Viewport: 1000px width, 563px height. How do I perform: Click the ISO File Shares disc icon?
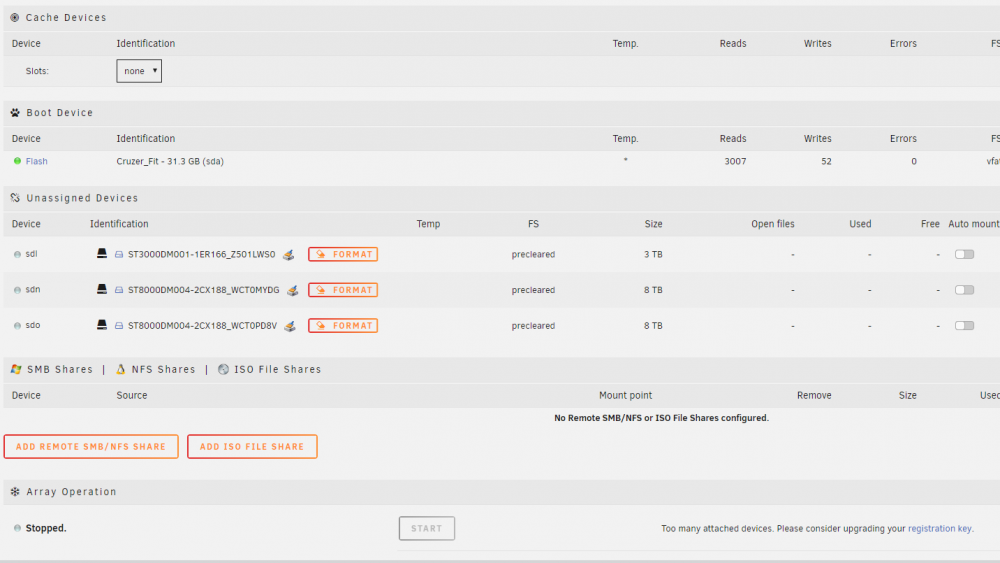[x=223, y=370]
